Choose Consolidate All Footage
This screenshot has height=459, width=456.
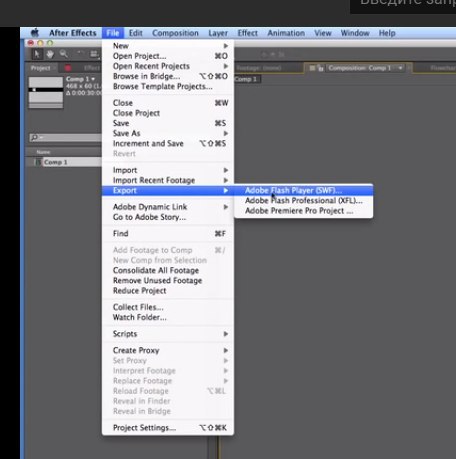(168, 270)
